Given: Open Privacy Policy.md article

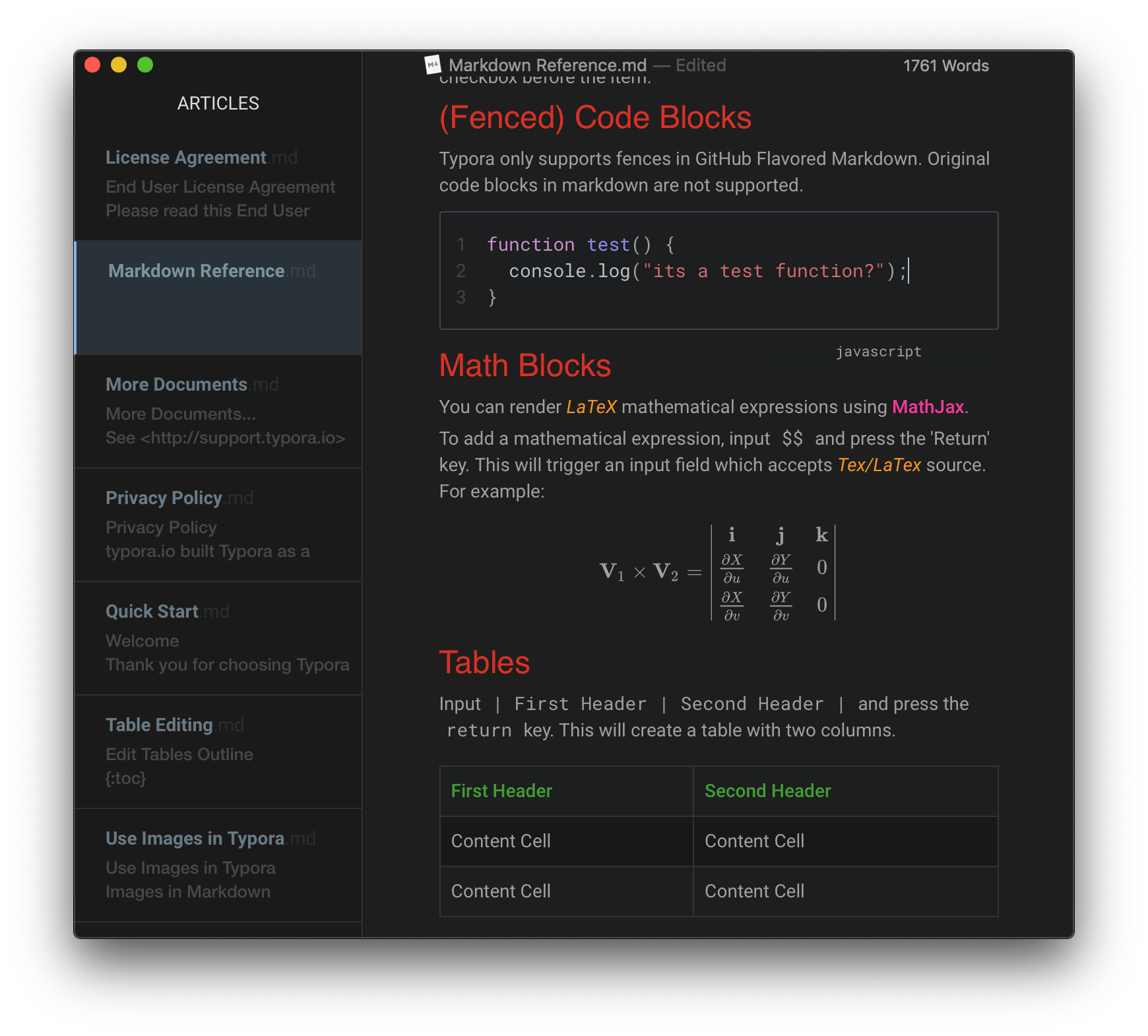Looking at the screenshot, I should (x=218, y=525).
